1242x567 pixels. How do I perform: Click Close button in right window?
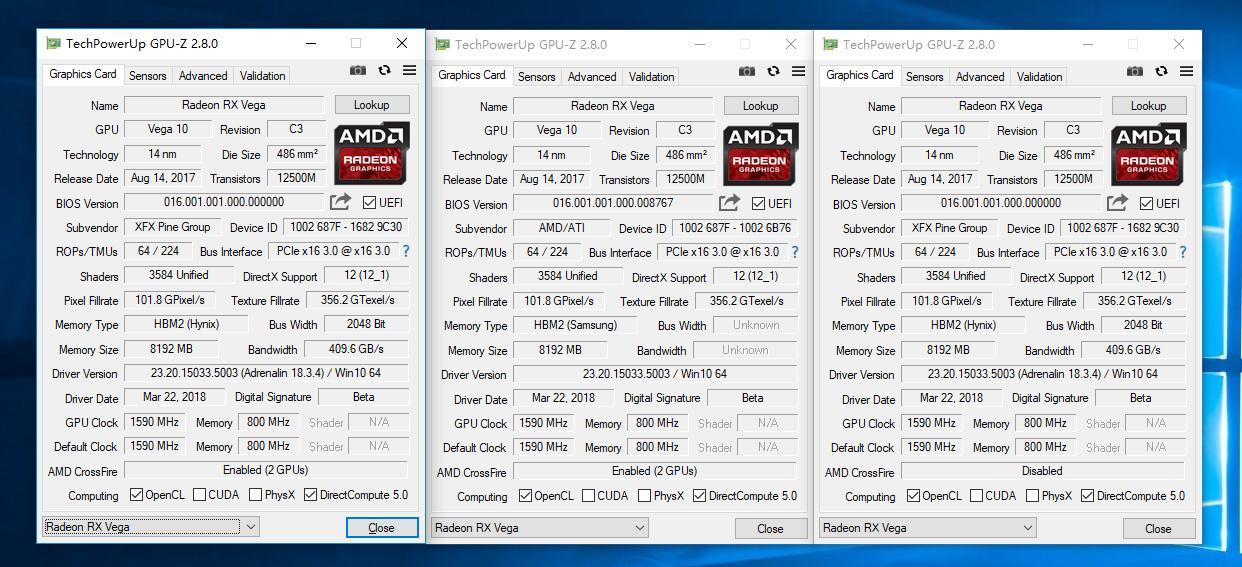tap(1158, 529)
